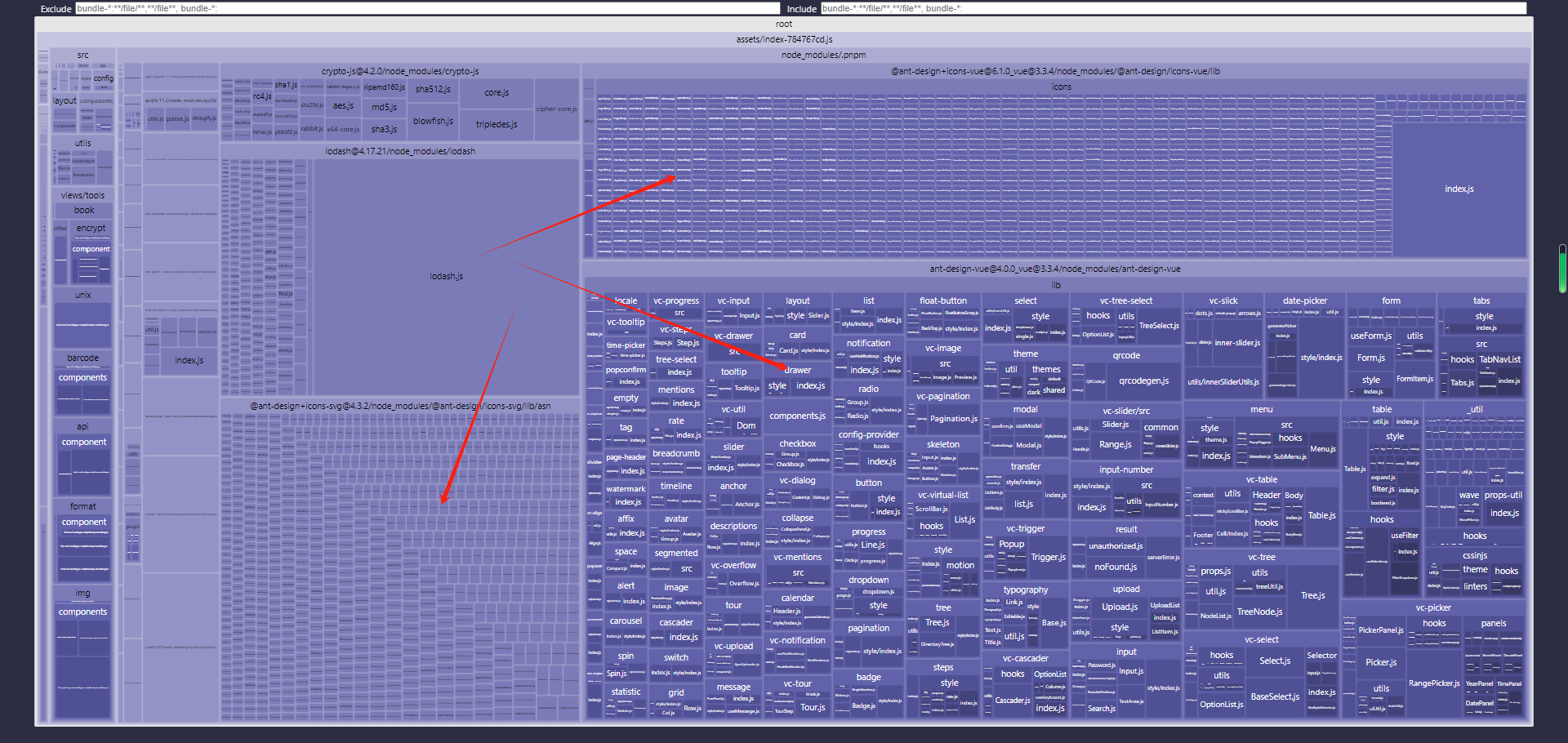Expand the crypto-js@4.2.0 package header
This screenshot has height=743, width=1568.
[x=399, y=71]
